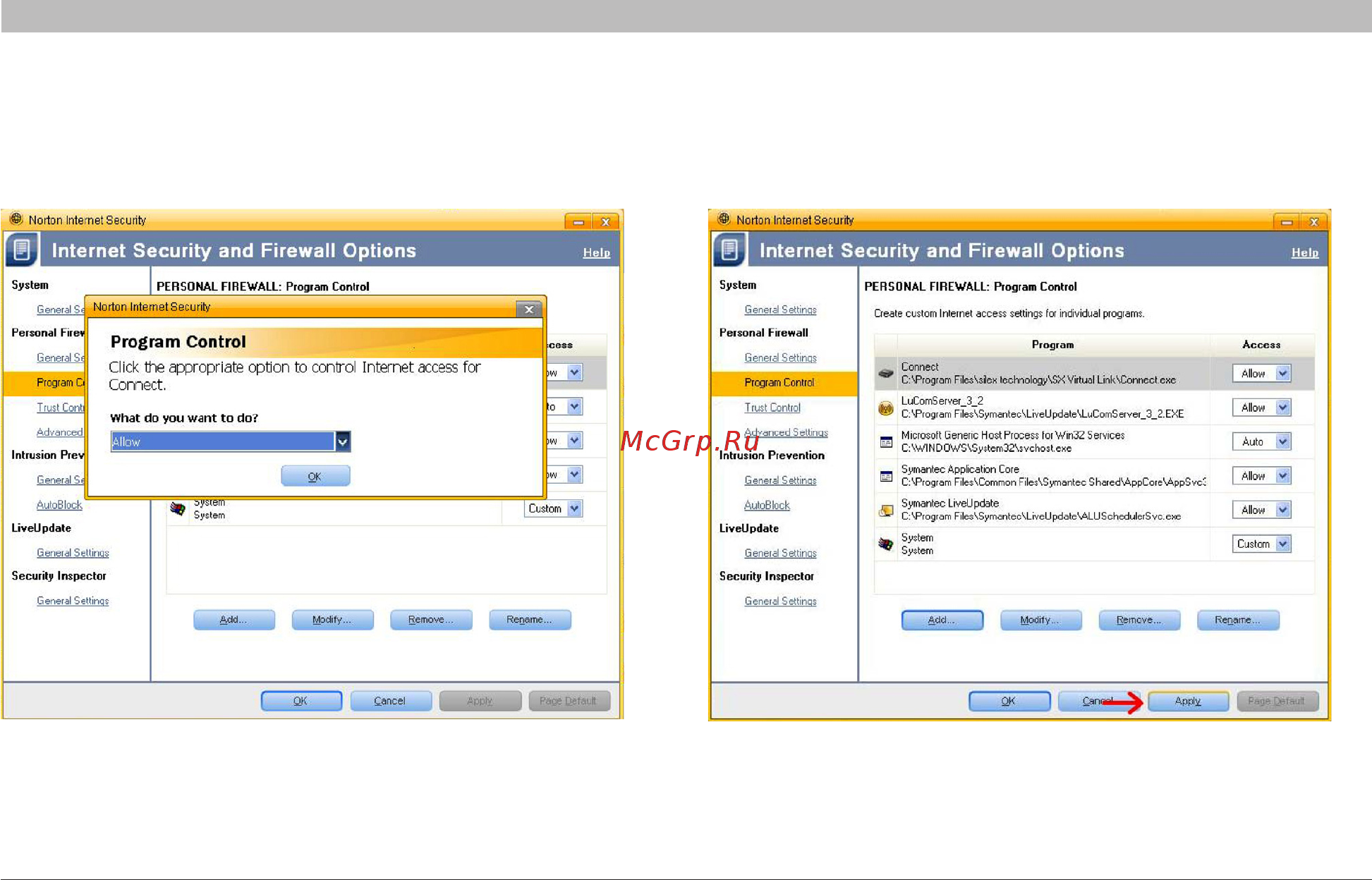Click the Symantec Application Core row icon
Viewport: 1372px width, 880px height.
click(x=886, y=477)
